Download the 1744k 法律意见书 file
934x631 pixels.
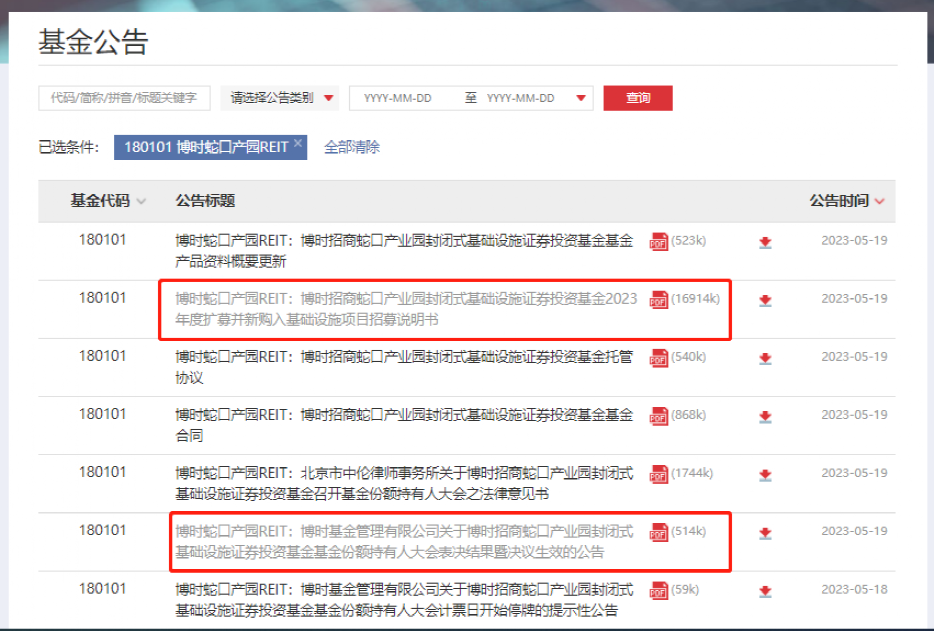tap(765, 474)
